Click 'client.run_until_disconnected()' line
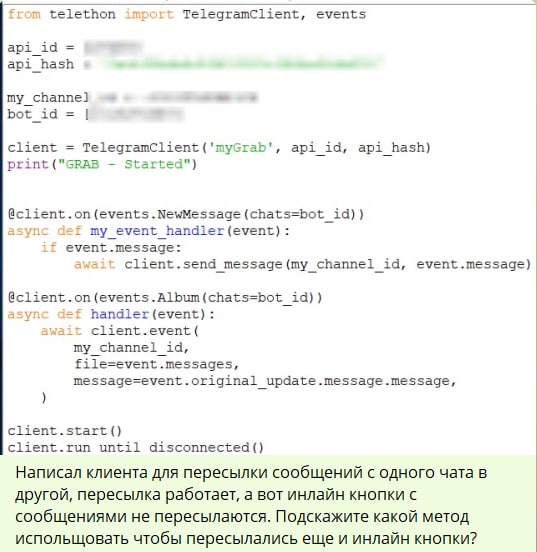 coord(136,447)
